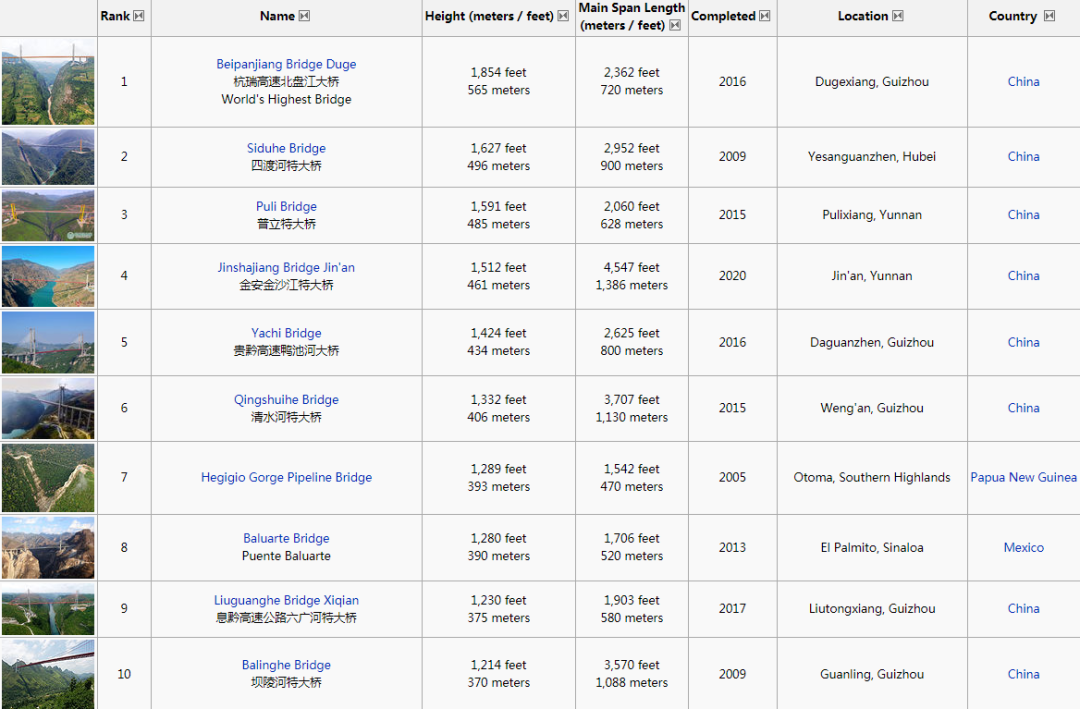Open Siduhe Bridge link
This screenshot has height=709, width=1080.
[286, 148]
